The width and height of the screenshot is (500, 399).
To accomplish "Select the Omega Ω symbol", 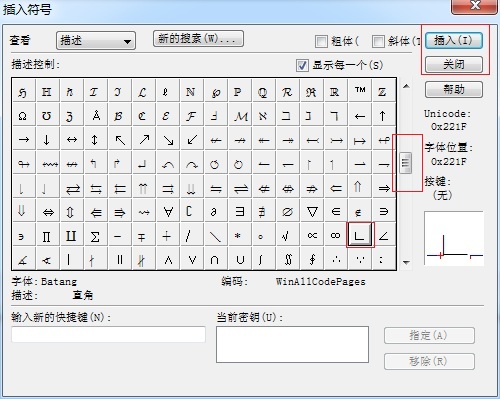I will coord(23,116).
